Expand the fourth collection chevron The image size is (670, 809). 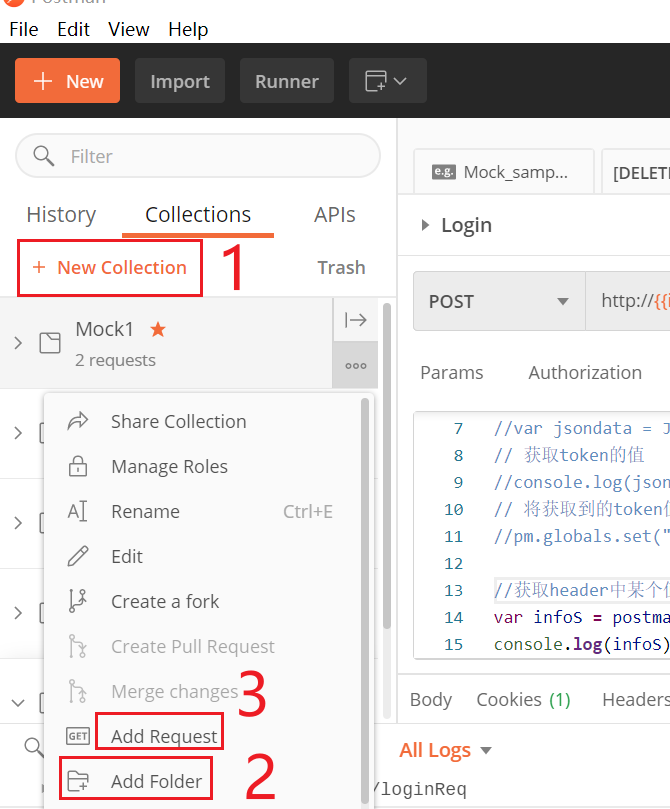click(18, 612)
